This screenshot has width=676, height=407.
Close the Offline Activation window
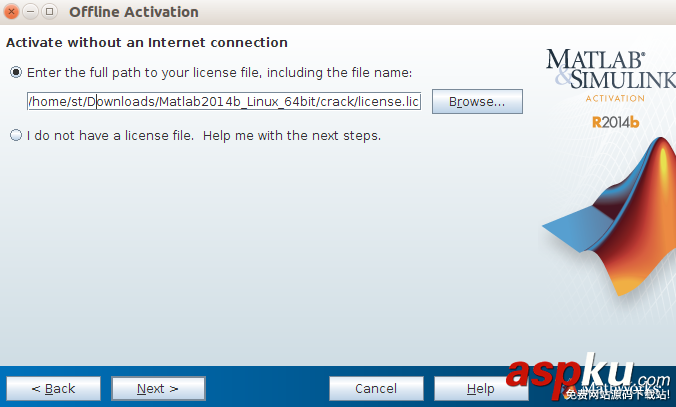[12, 12]
